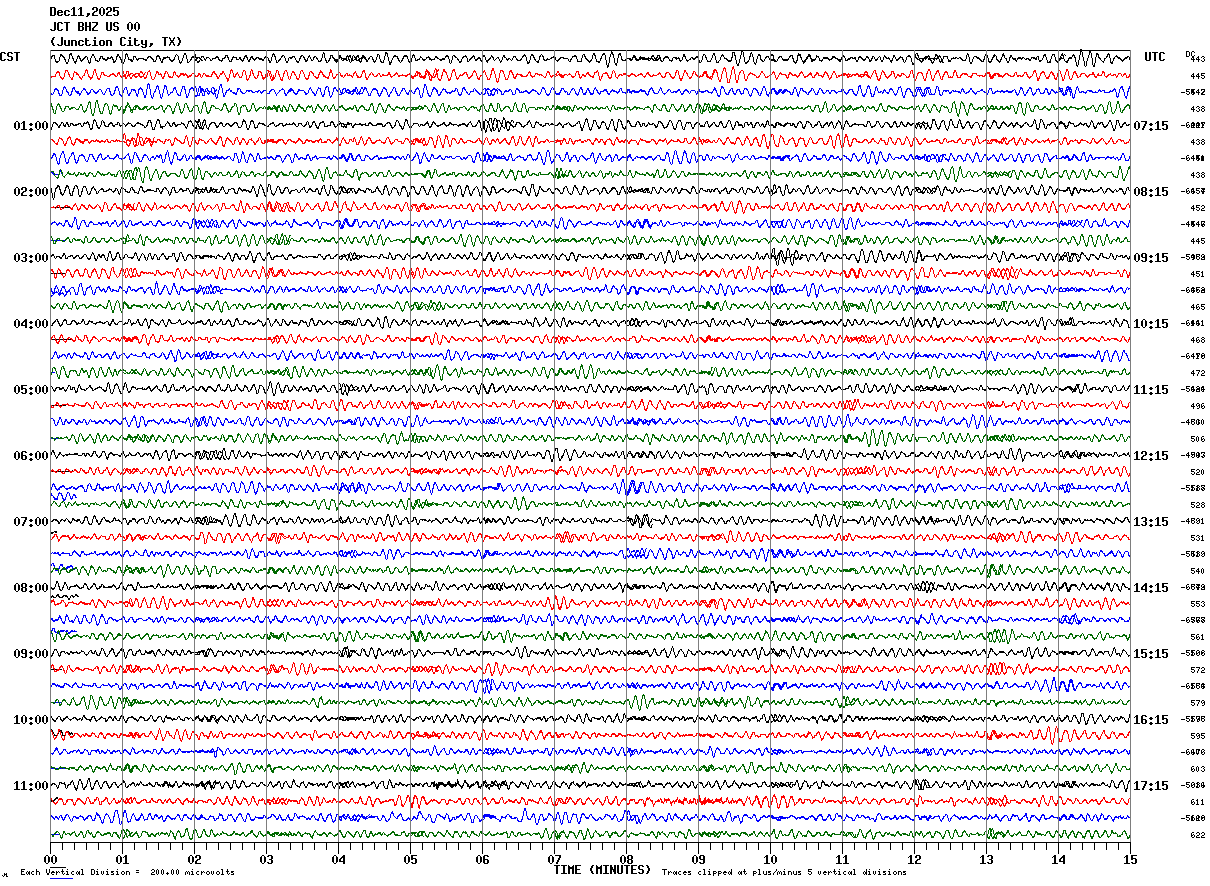Select the 12:15 UTC time label

click(1151, 456)
